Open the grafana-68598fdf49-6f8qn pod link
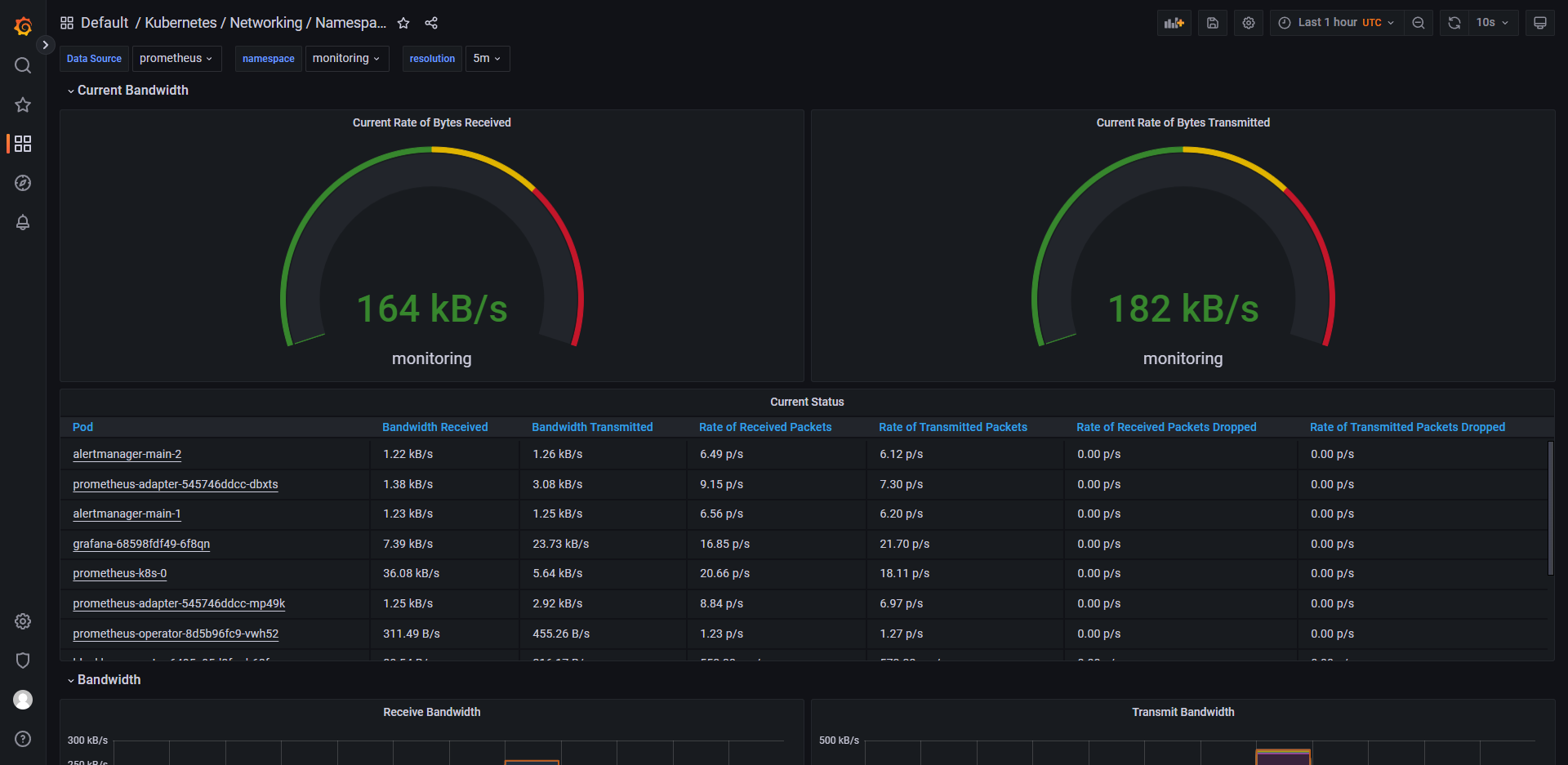Viewport: 1568px width, 765px height. point(141,544)
